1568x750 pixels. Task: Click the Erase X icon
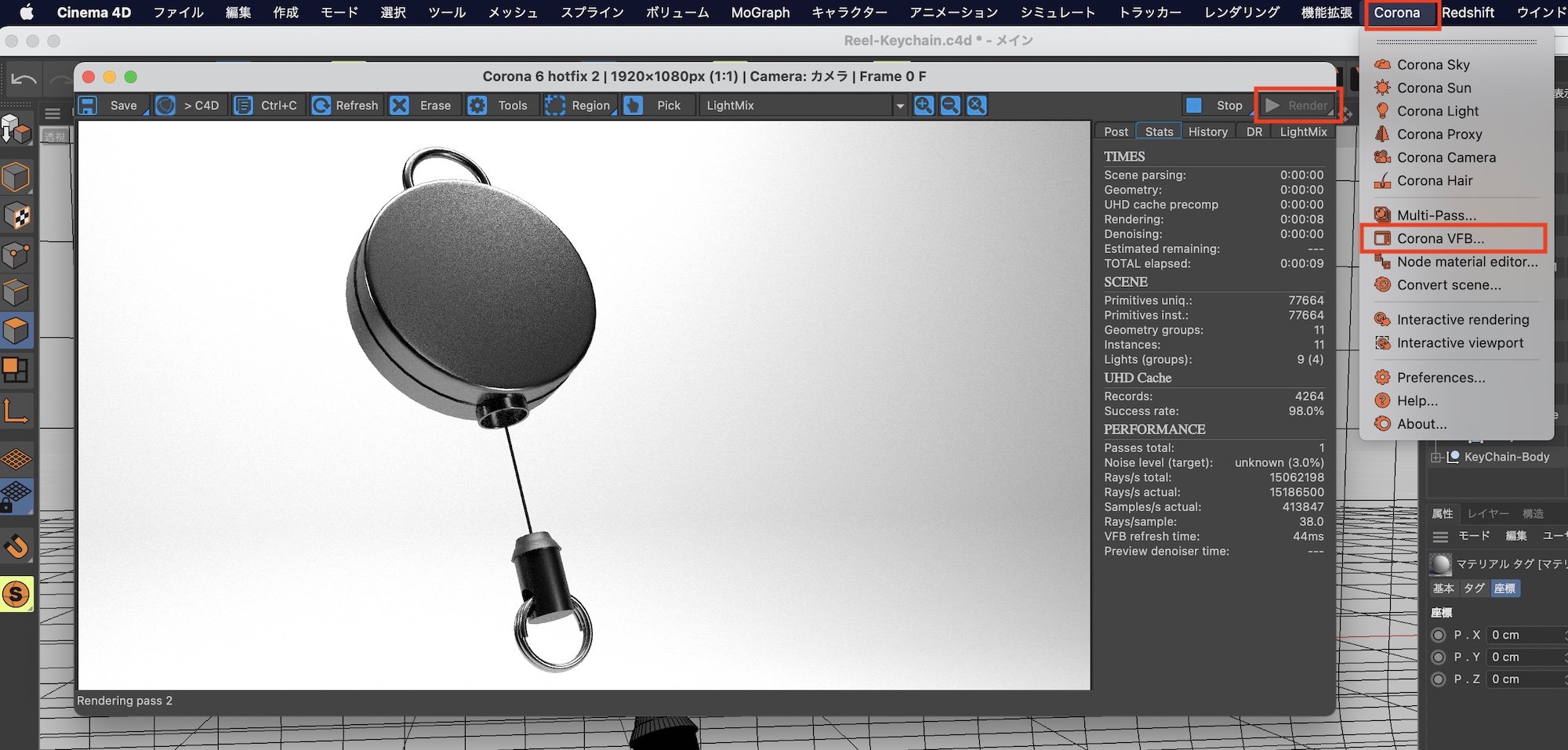[400, 106]
